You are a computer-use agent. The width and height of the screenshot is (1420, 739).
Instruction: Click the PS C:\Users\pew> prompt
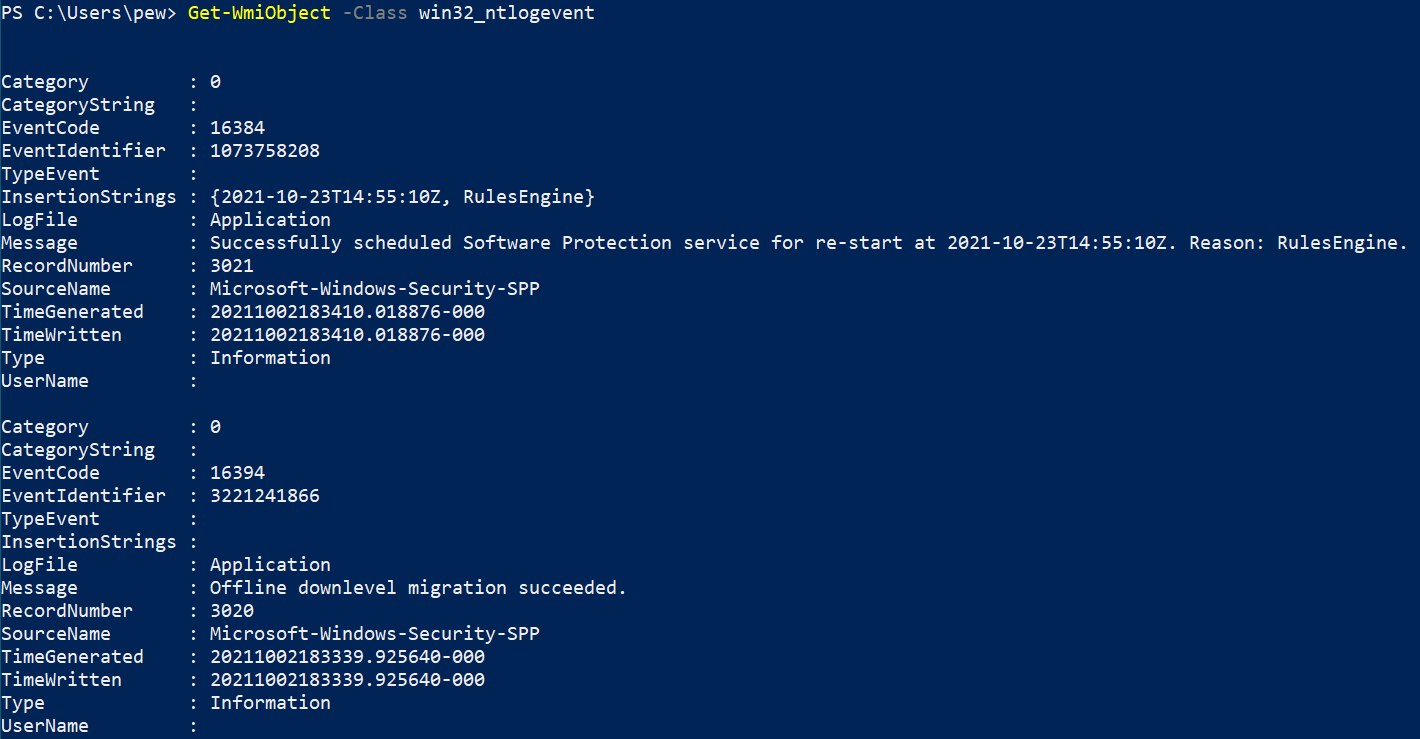point(89,14)
